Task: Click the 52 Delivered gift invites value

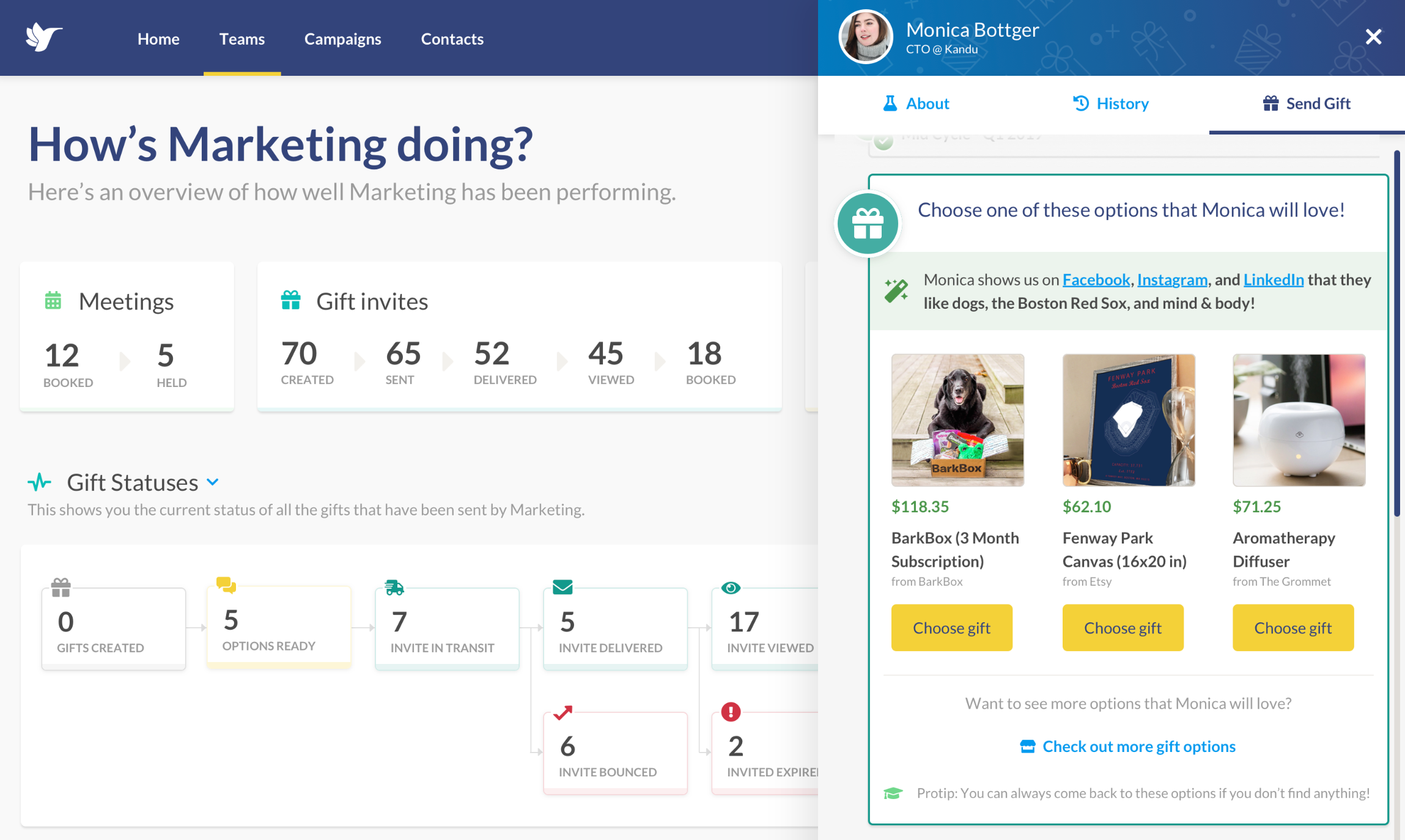Action: click(492, 354)
